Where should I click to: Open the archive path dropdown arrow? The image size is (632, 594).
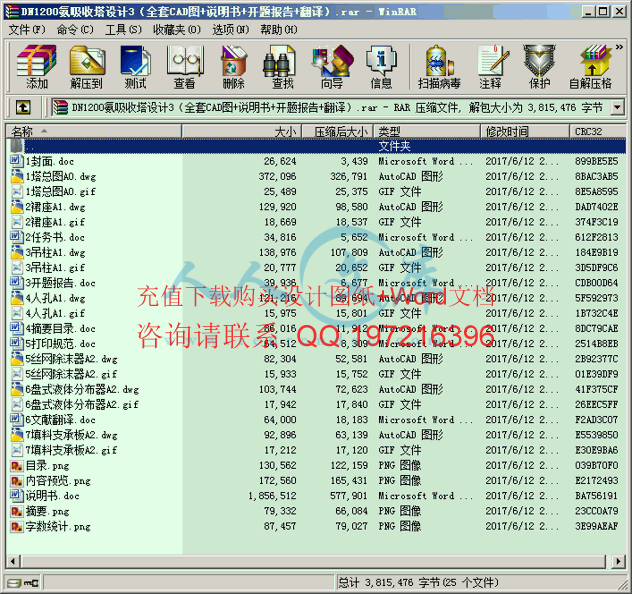click(x=617, y=108)
